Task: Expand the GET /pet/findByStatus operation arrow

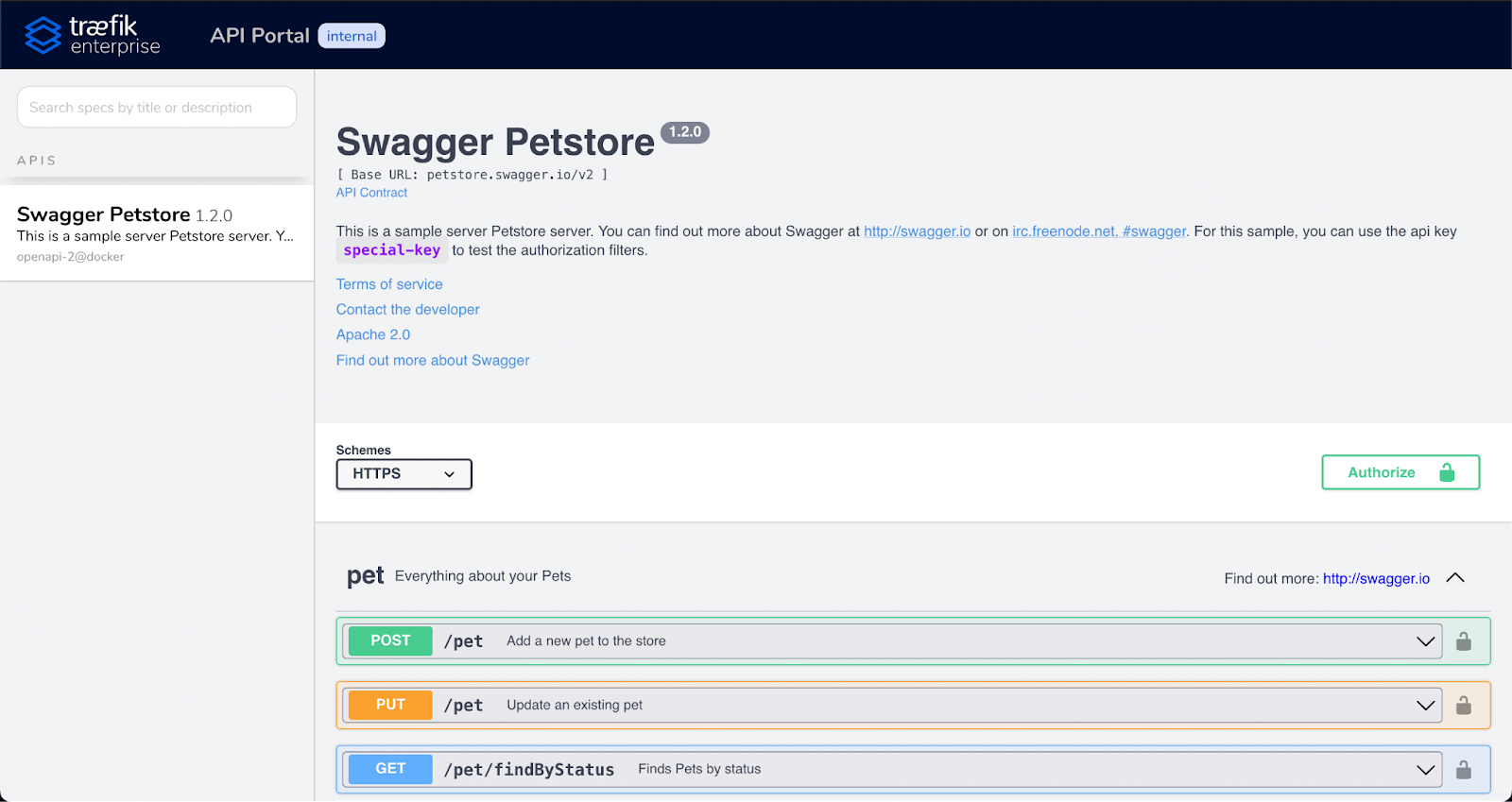Action: coord(1425,770)
